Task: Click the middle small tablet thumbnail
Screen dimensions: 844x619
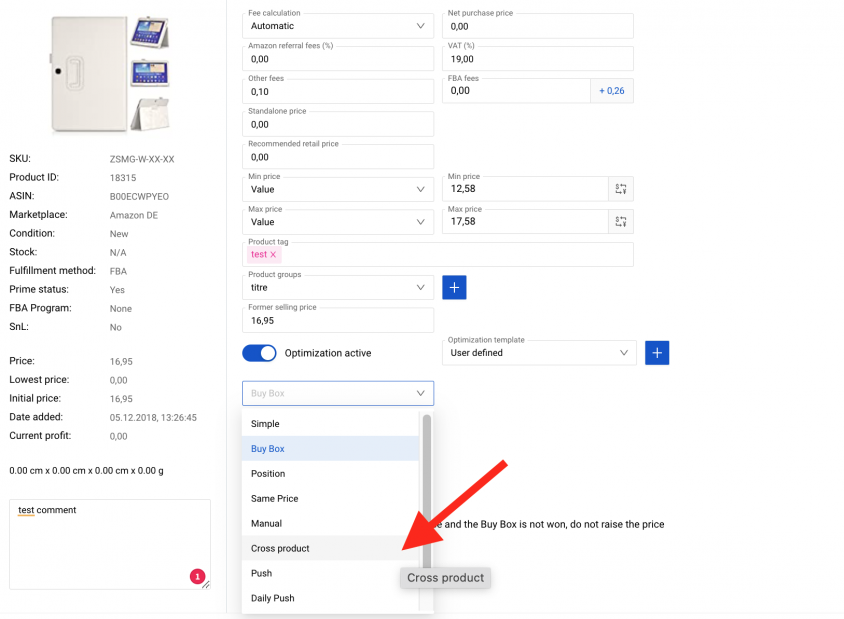Action: click(150, 74)
